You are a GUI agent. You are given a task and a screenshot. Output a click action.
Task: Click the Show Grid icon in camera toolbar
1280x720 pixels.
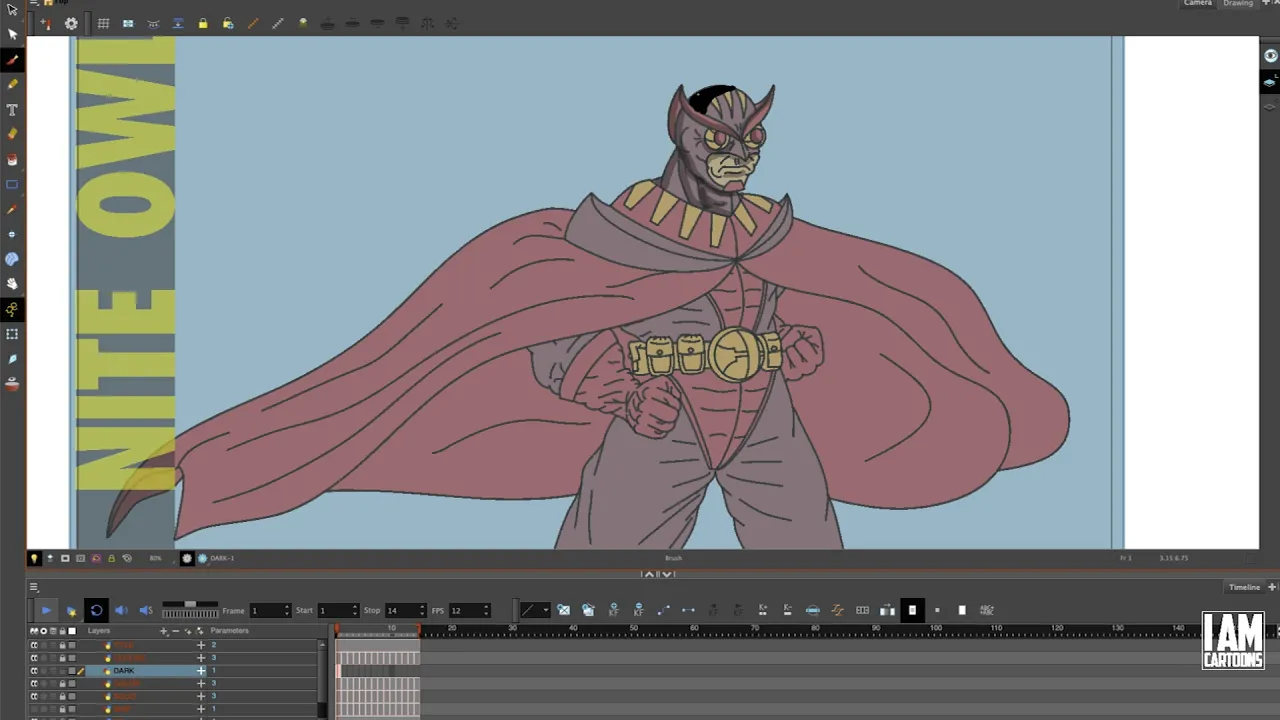[103, 23]
